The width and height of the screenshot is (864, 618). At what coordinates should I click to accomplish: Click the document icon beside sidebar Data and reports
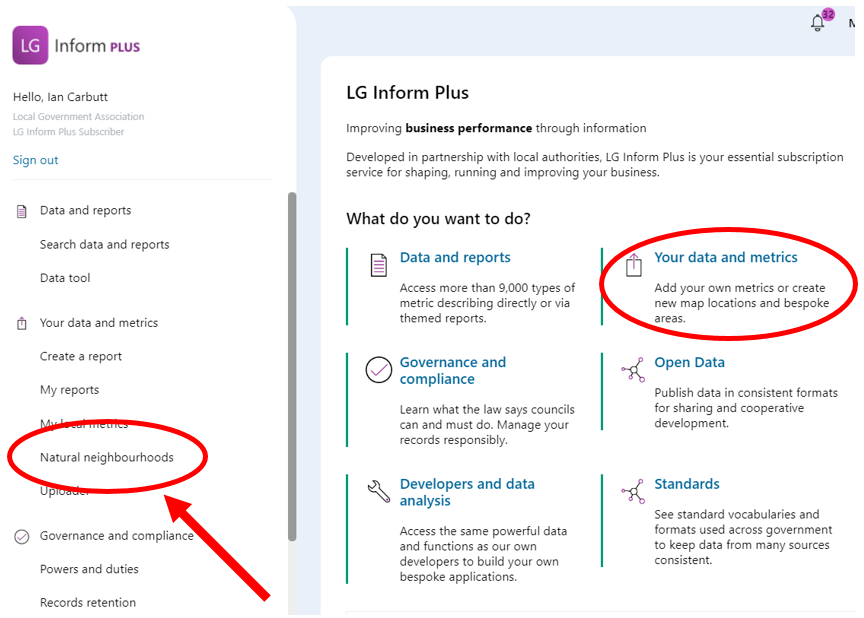pyautogui.click(x=21, y=211)
